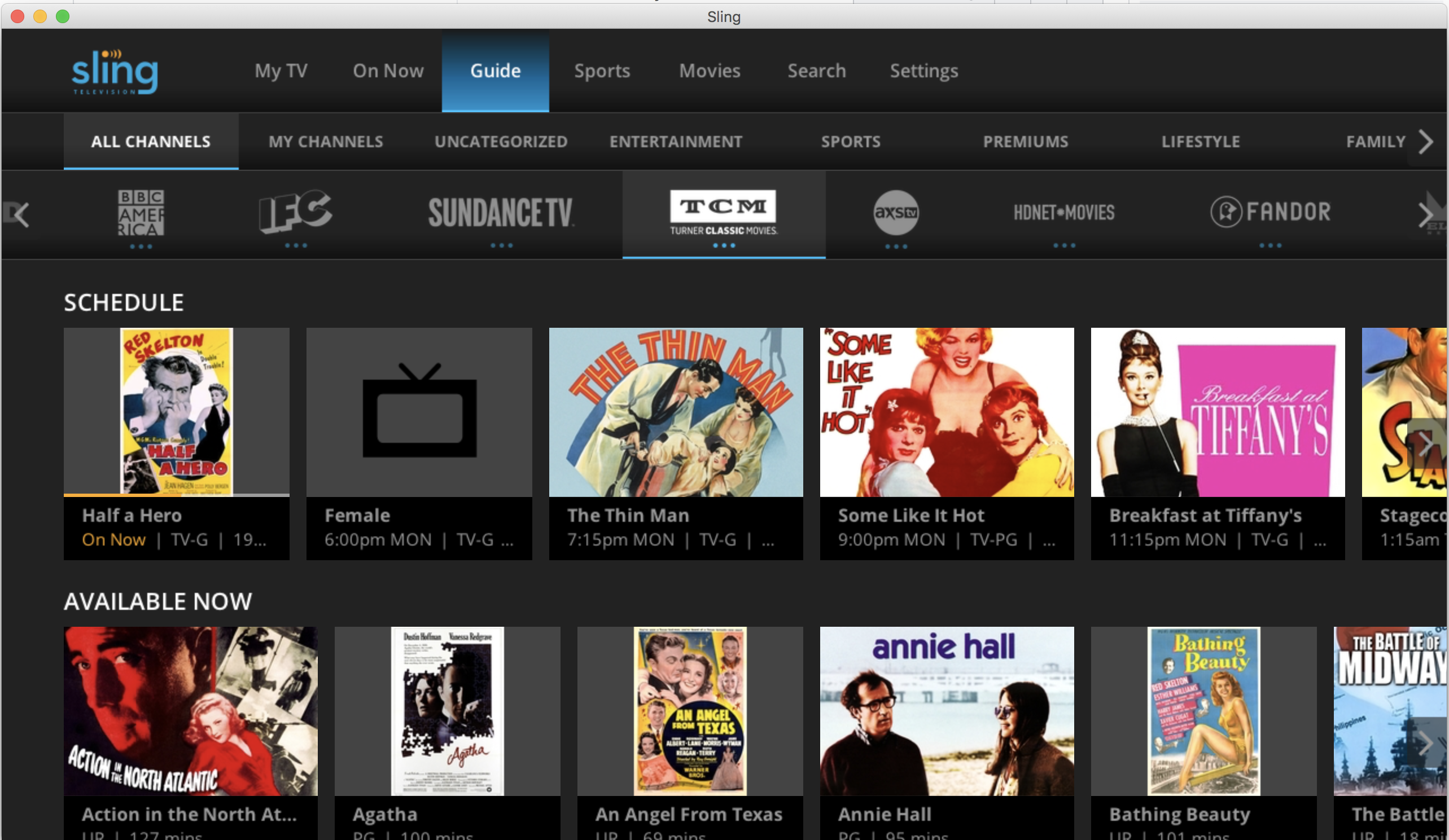This screenshot has height=840, width=1449.
Task: Click the AXS TV channel icon
Action: 896,213
